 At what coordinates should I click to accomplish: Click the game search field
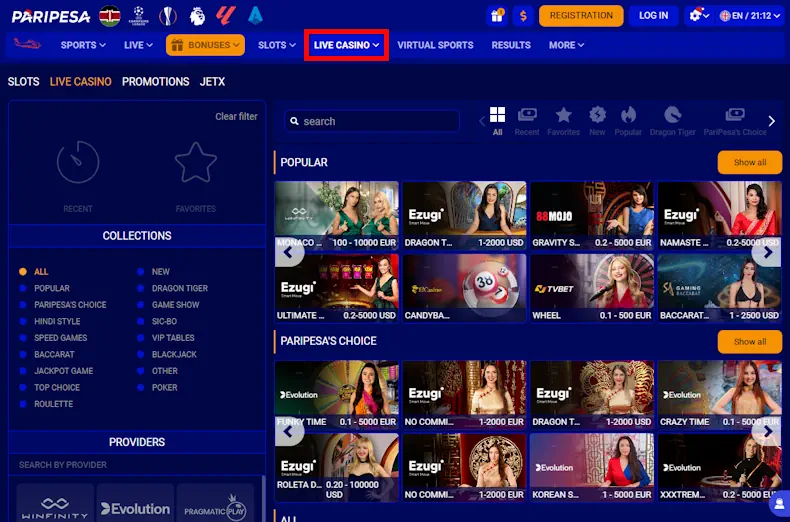(372, 121)
